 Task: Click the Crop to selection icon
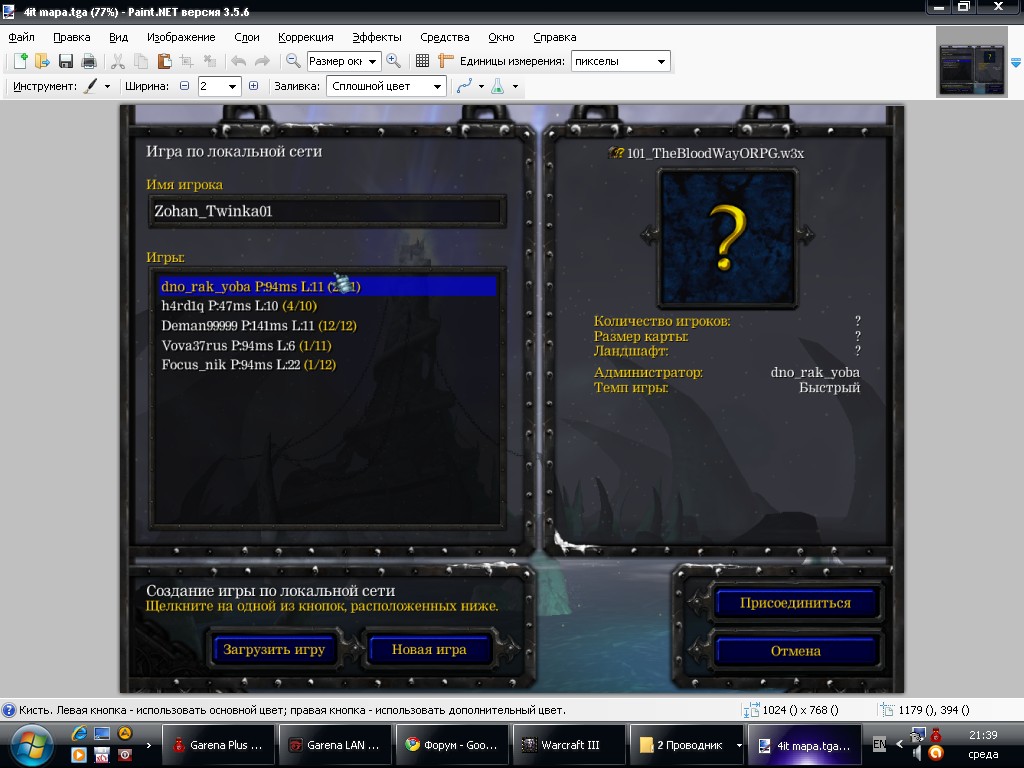(187, 61)
